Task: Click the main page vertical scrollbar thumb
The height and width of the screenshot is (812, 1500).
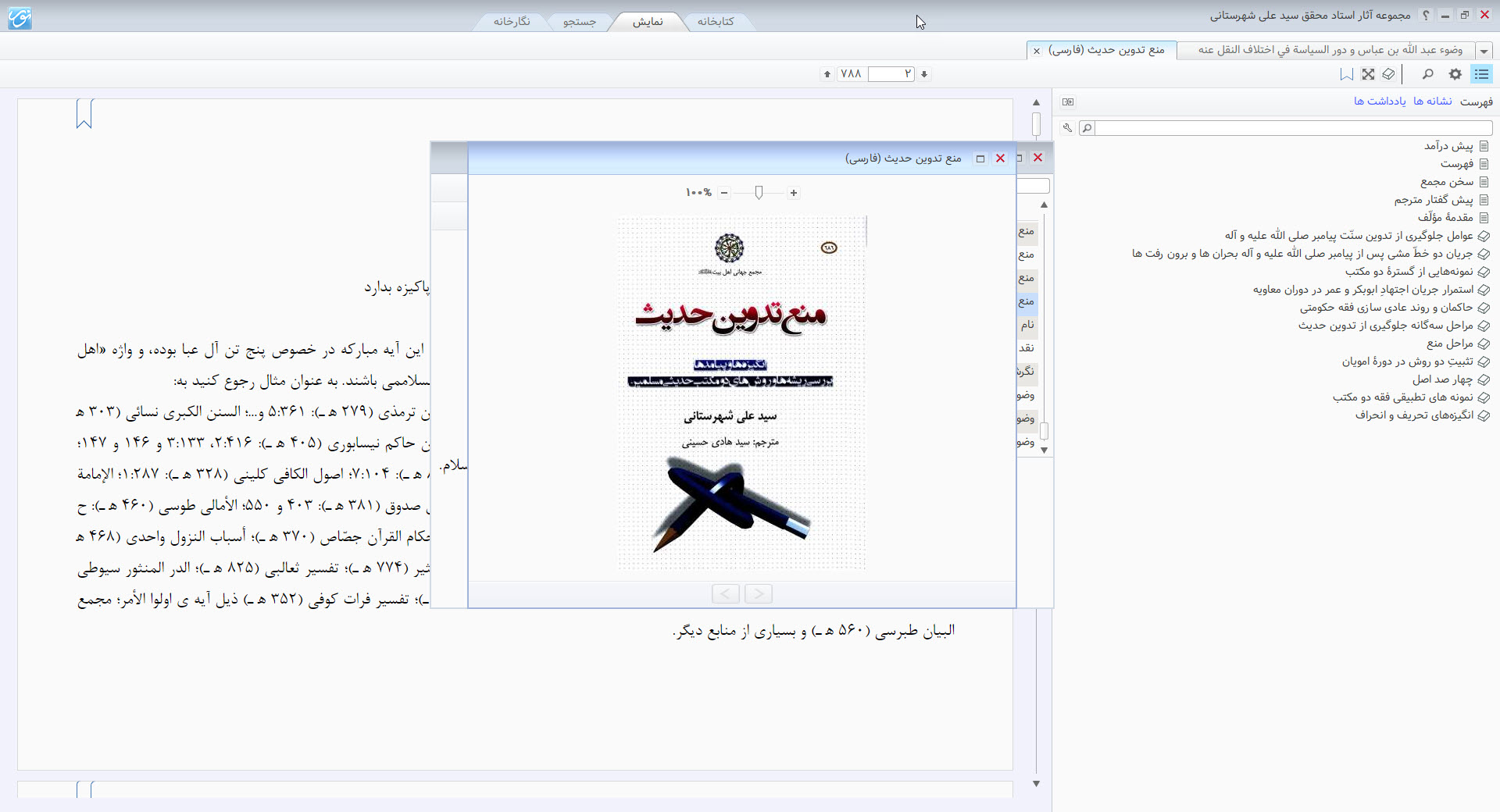Action: click(x=1036, y=124)
